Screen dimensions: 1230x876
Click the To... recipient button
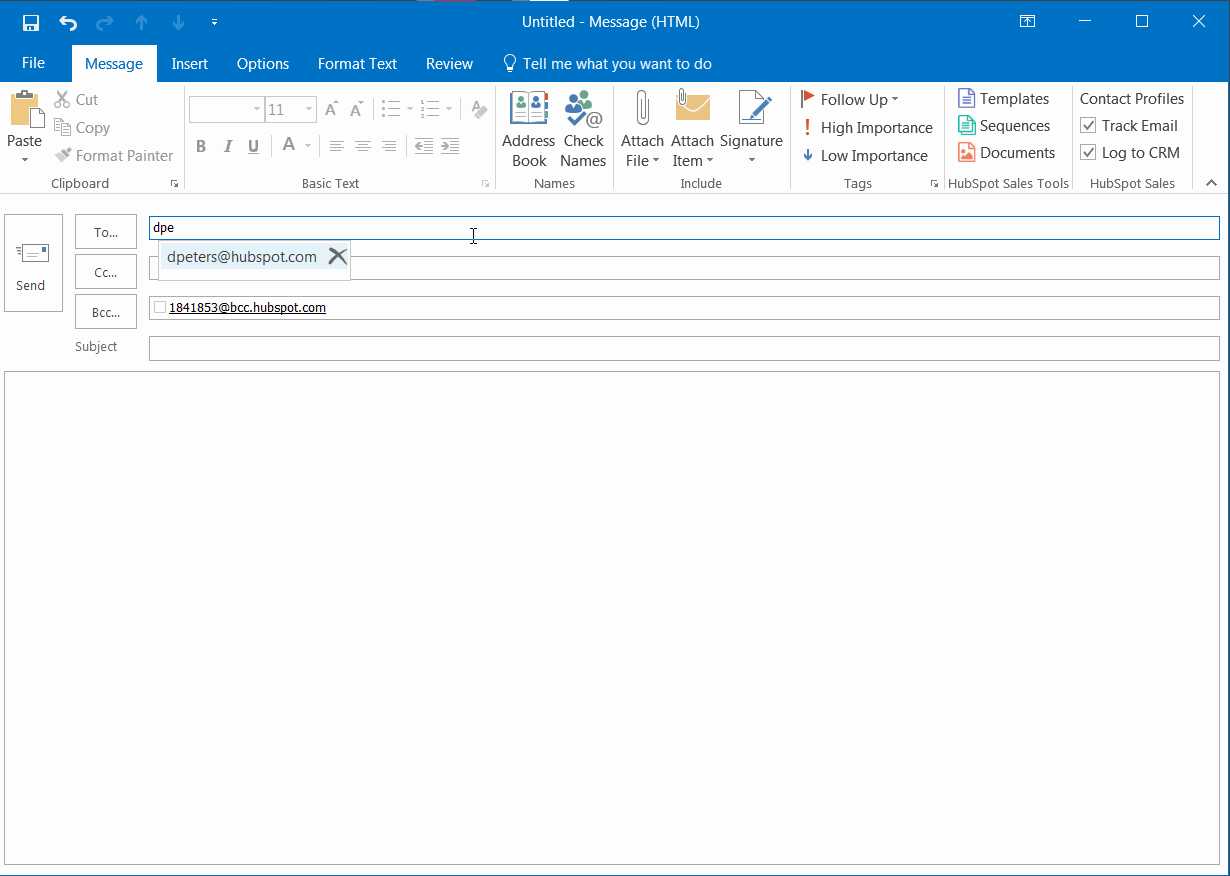tap(106, 232)
